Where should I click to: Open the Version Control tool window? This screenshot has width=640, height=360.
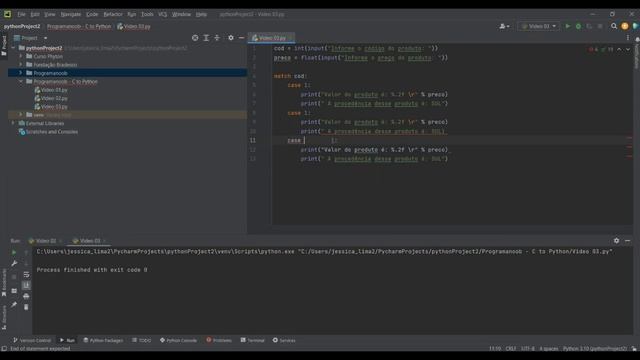32,340
